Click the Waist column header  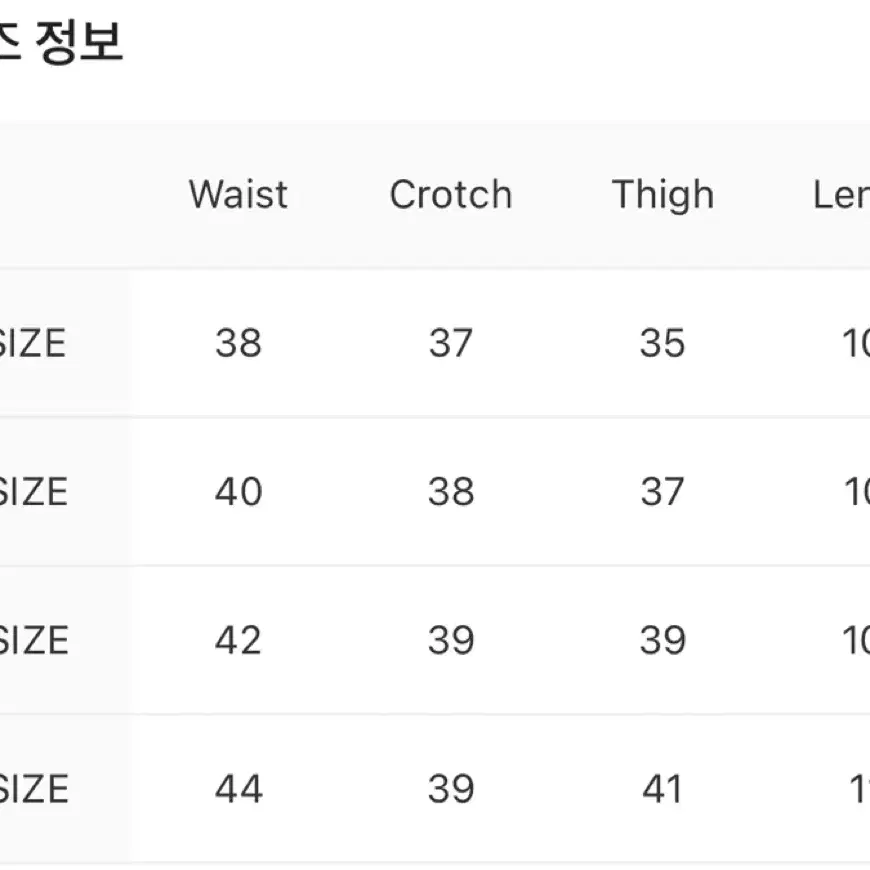point(238,195)
